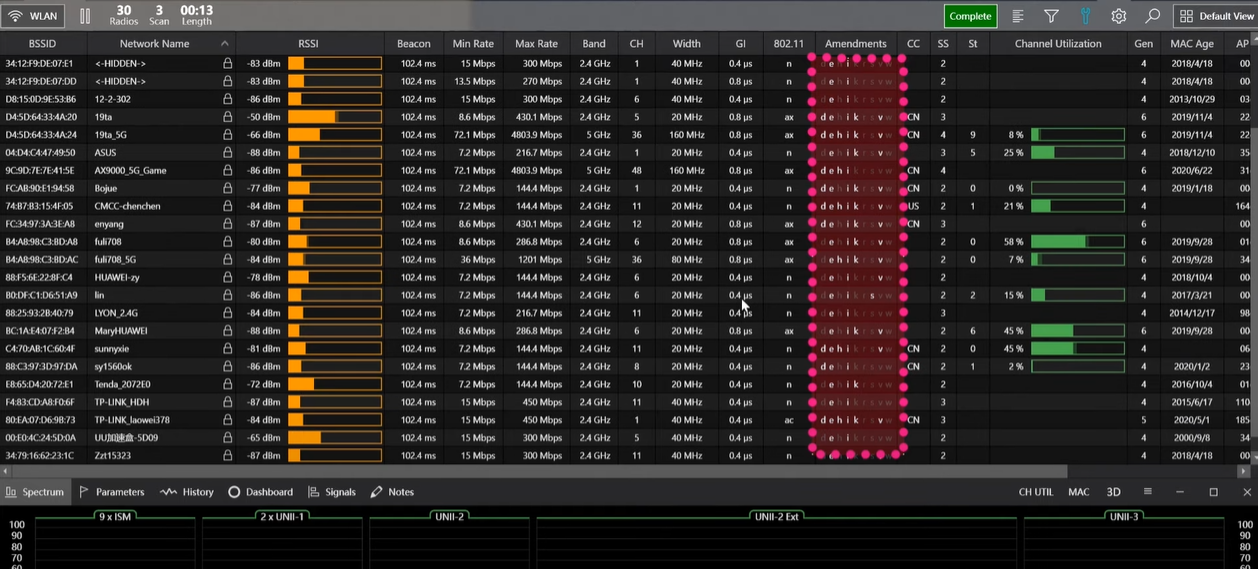Click the lock icon for enyang
Image resolution: width=1258 pixels, height=569 pixels.
pyautogui.click(x=228, y=224)
